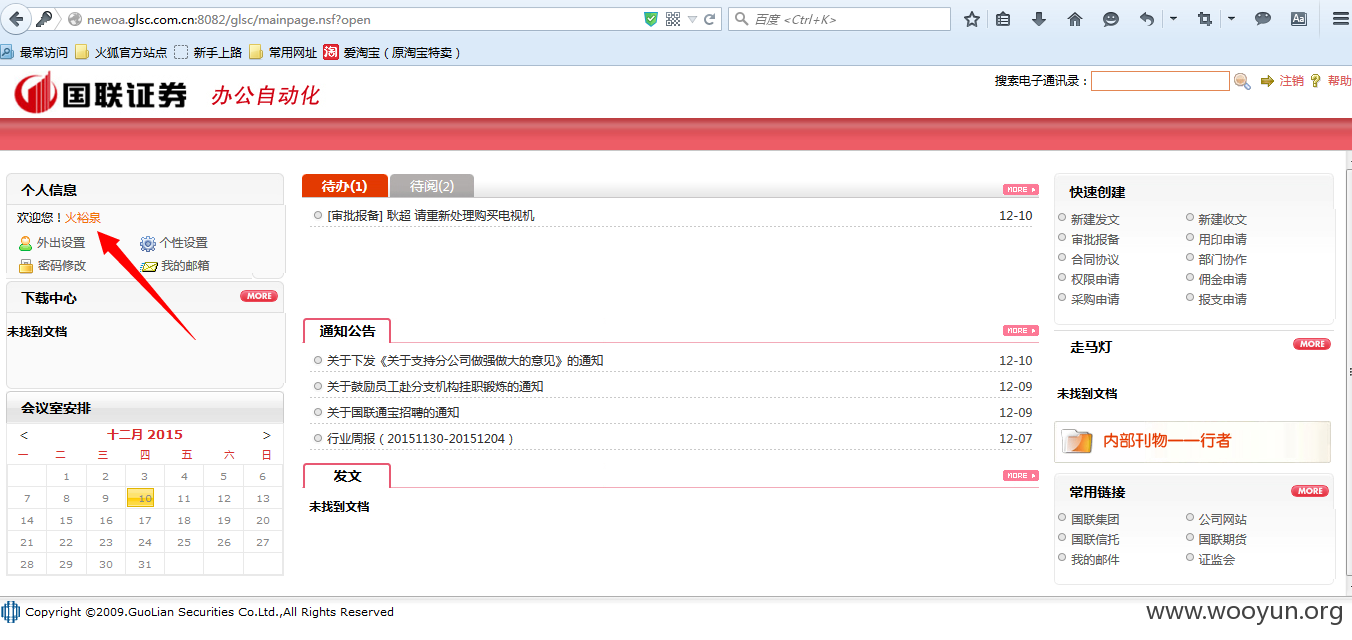Image resolution: width=1352 pixels, height=640 pixels.
Task: Click the Ad blocker toolbar icon
Action: click(x=1299, y=19)
